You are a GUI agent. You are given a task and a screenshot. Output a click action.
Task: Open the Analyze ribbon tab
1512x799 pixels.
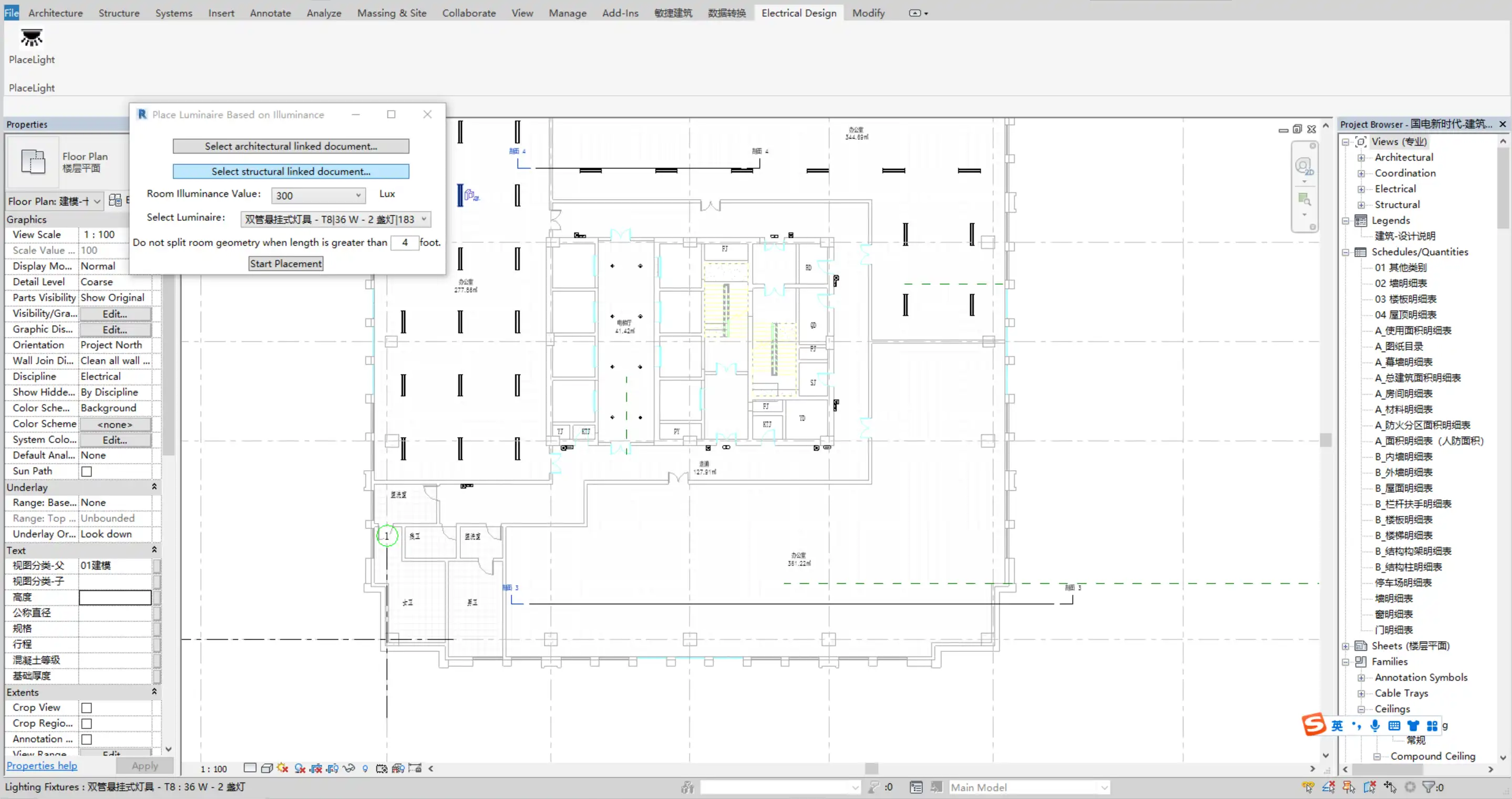point(323,13)
